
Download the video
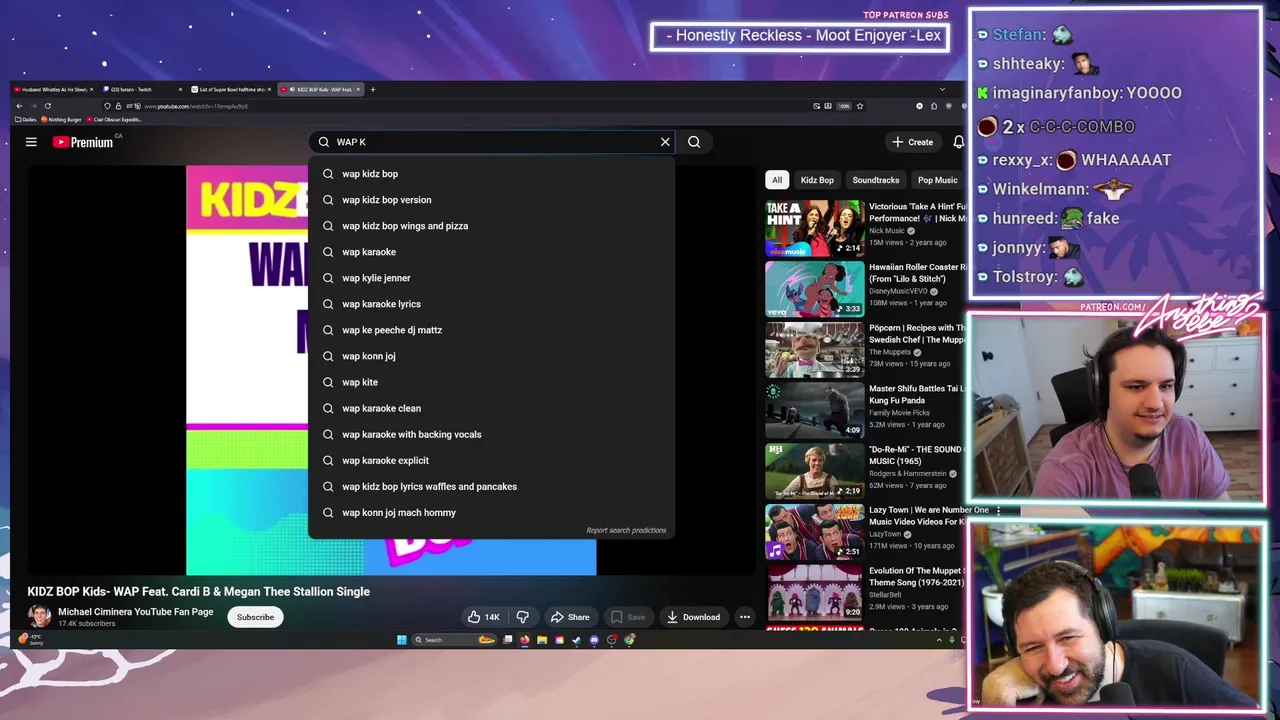[693, 617]
